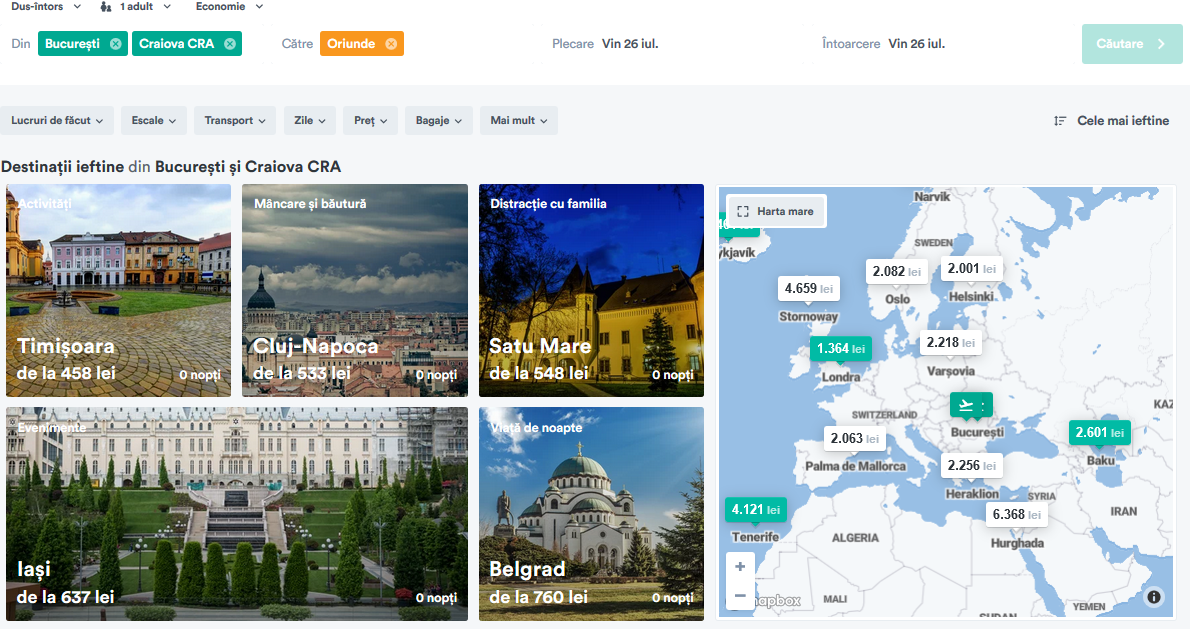Open the Economie class dropdown
Viewport: 1190px width, 629px height.
pyautogui.click(x=229, y=7)
